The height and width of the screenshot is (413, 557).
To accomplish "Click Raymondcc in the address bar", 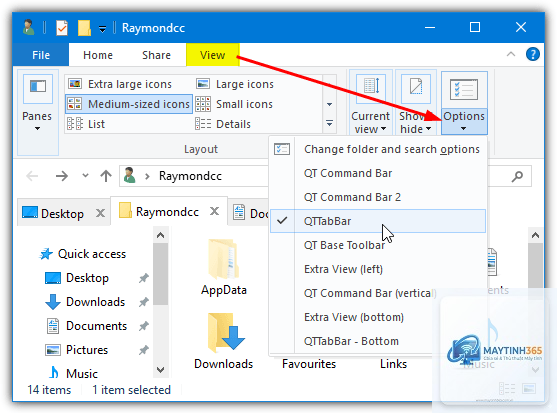I will (x=190, y=176).
